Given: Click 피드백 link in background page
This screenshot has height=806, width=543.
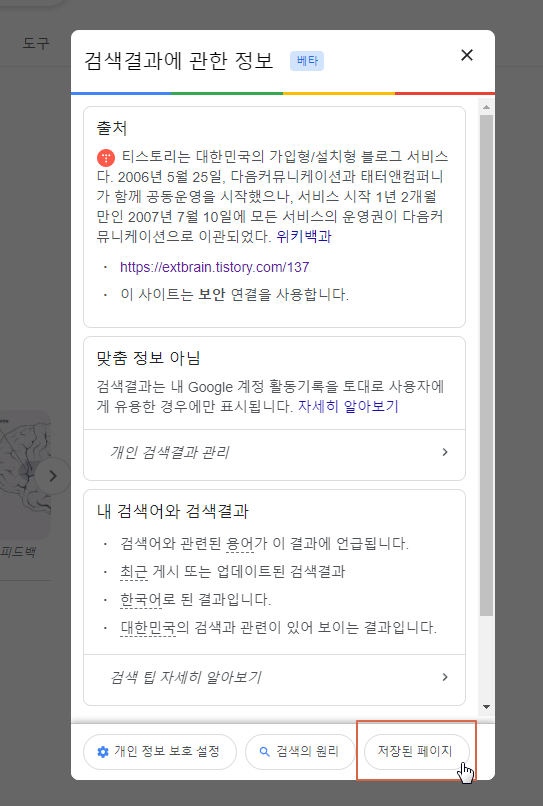Looking at the screenshot, I should coord(18,553).
